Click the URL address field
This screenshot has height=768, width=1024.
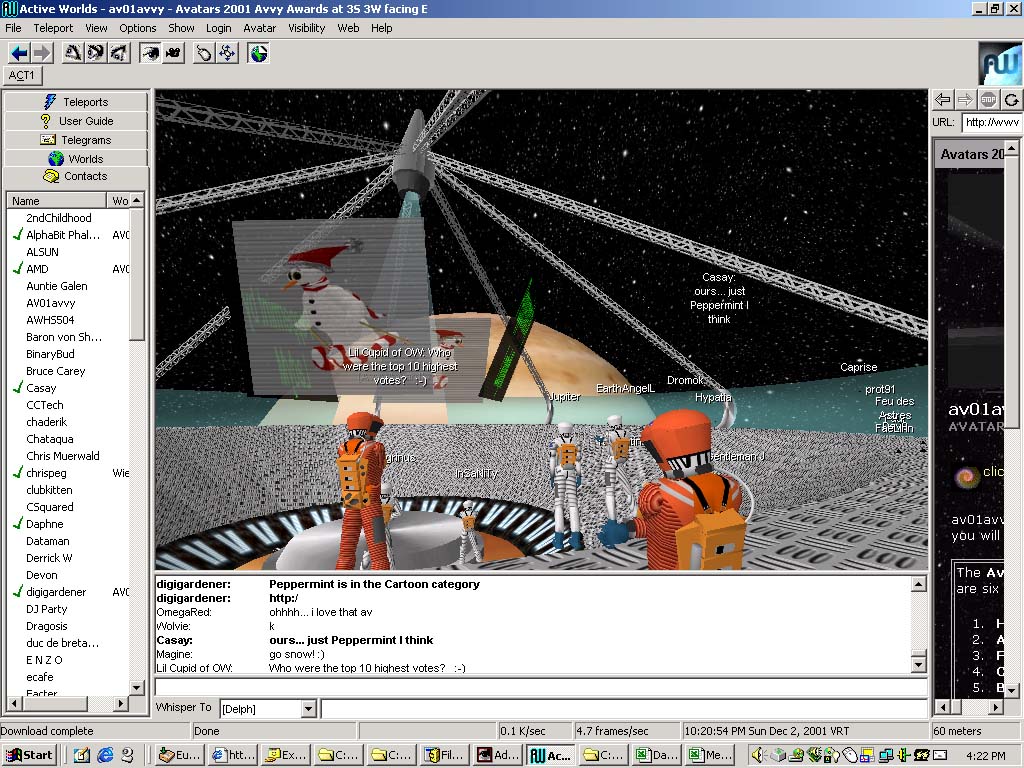click(x=991, y=122)
